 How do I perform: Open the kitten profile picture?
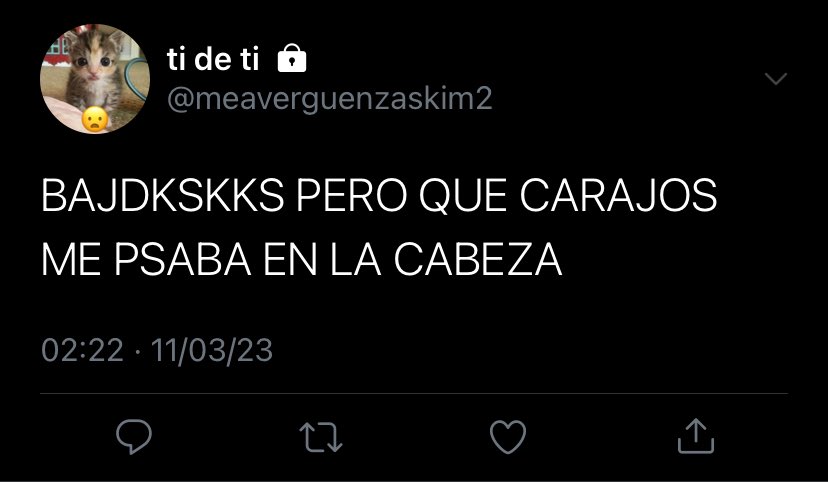point(95,79)
